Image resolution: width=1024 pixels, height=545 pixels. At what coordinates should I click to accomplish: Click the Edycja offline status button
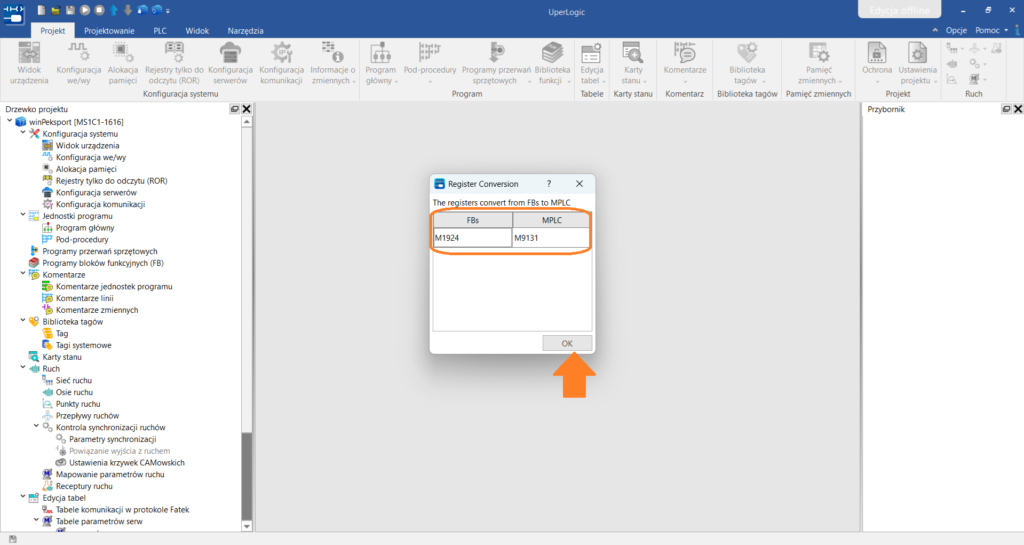[899, 10]
